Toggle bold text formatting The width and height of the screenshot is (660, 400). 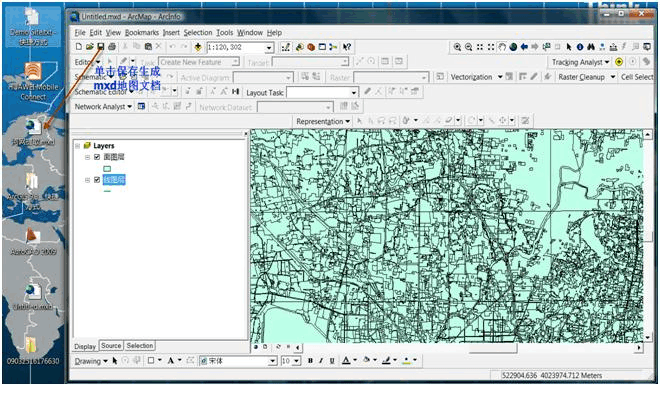(x=310, y=361)
